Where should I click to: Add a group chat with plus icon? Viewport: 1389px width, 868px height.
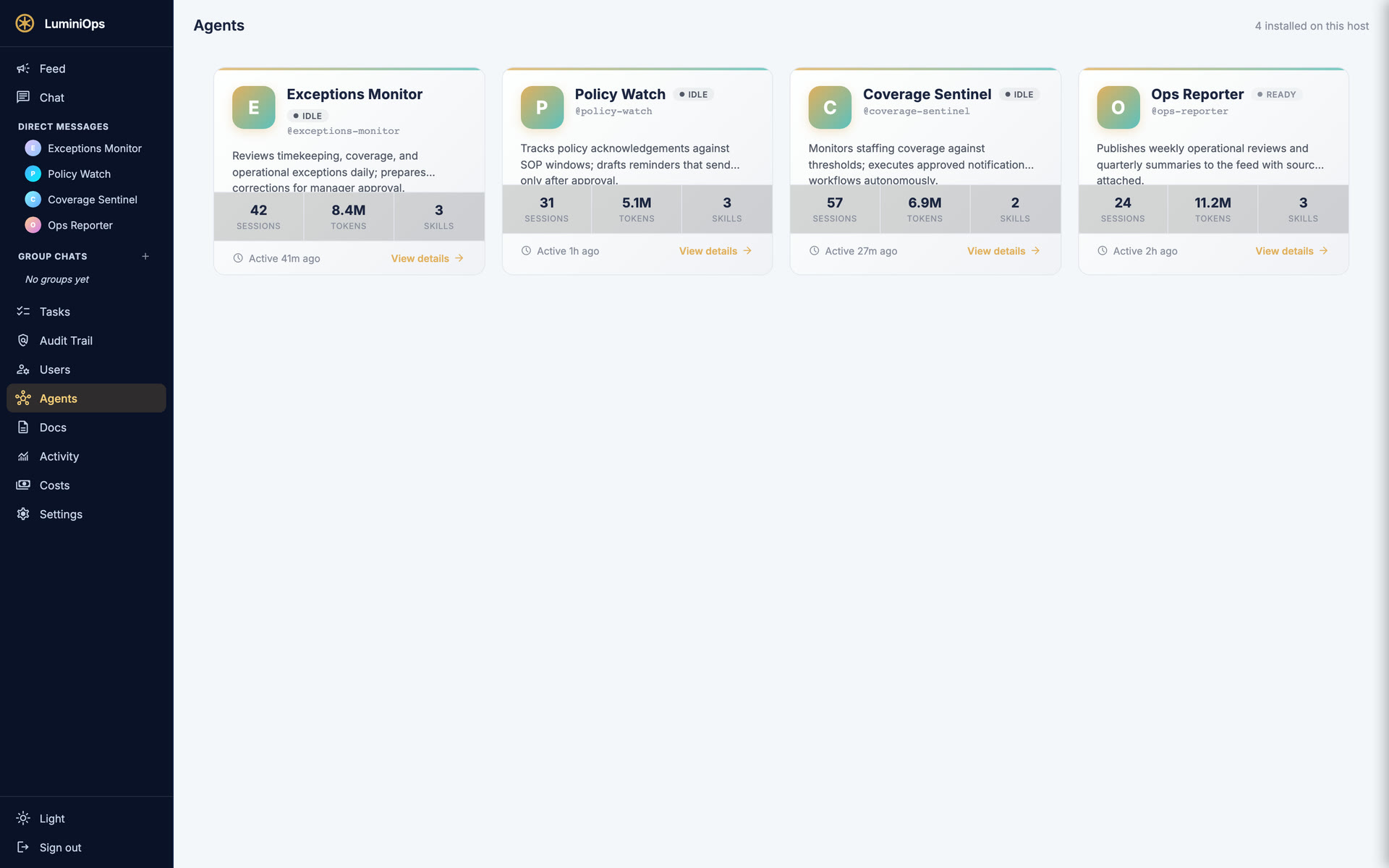pyautogui.click(x=145, y=256)
